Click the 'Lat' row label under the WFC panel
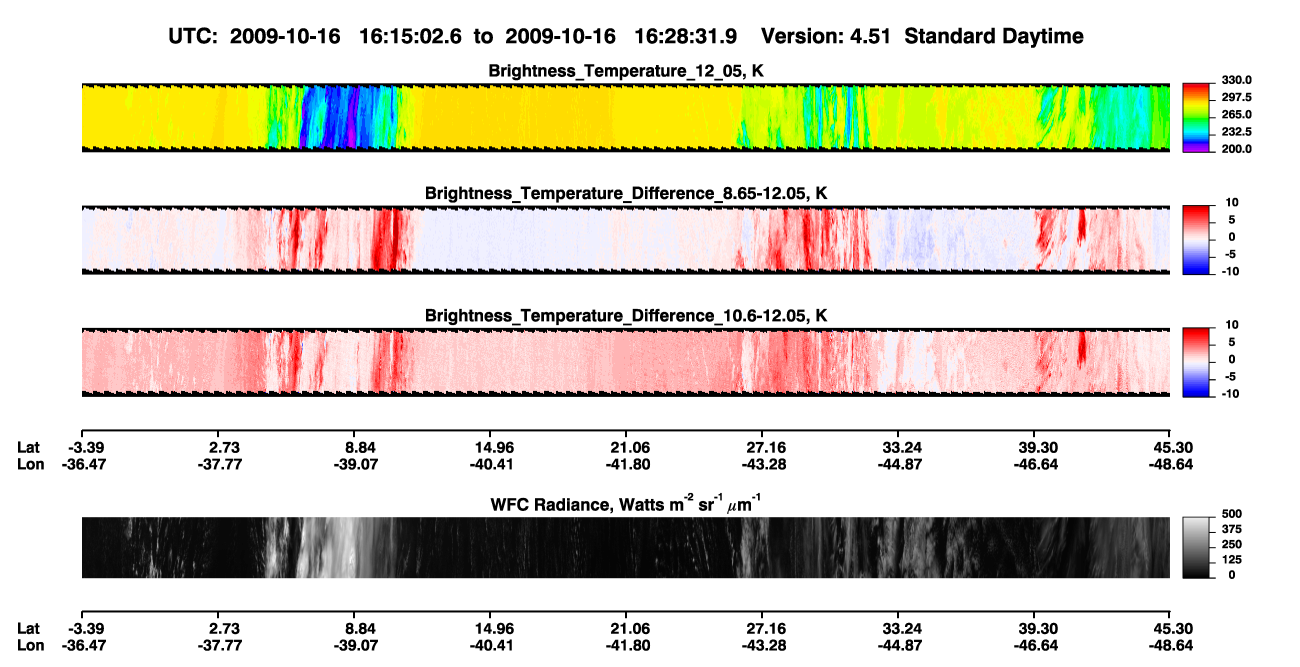Viewport: 1300px width, 667px height. [29, 628]
